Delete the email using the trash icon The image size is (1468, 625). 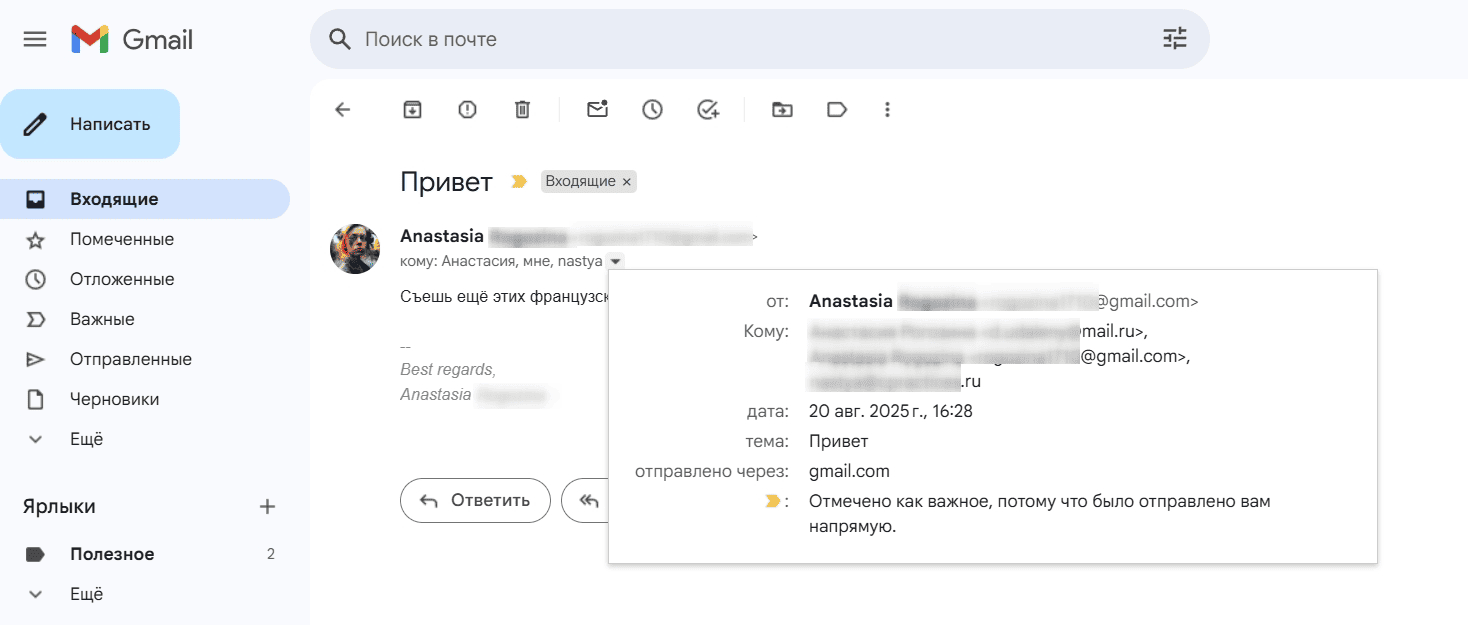tap(522, 110)
